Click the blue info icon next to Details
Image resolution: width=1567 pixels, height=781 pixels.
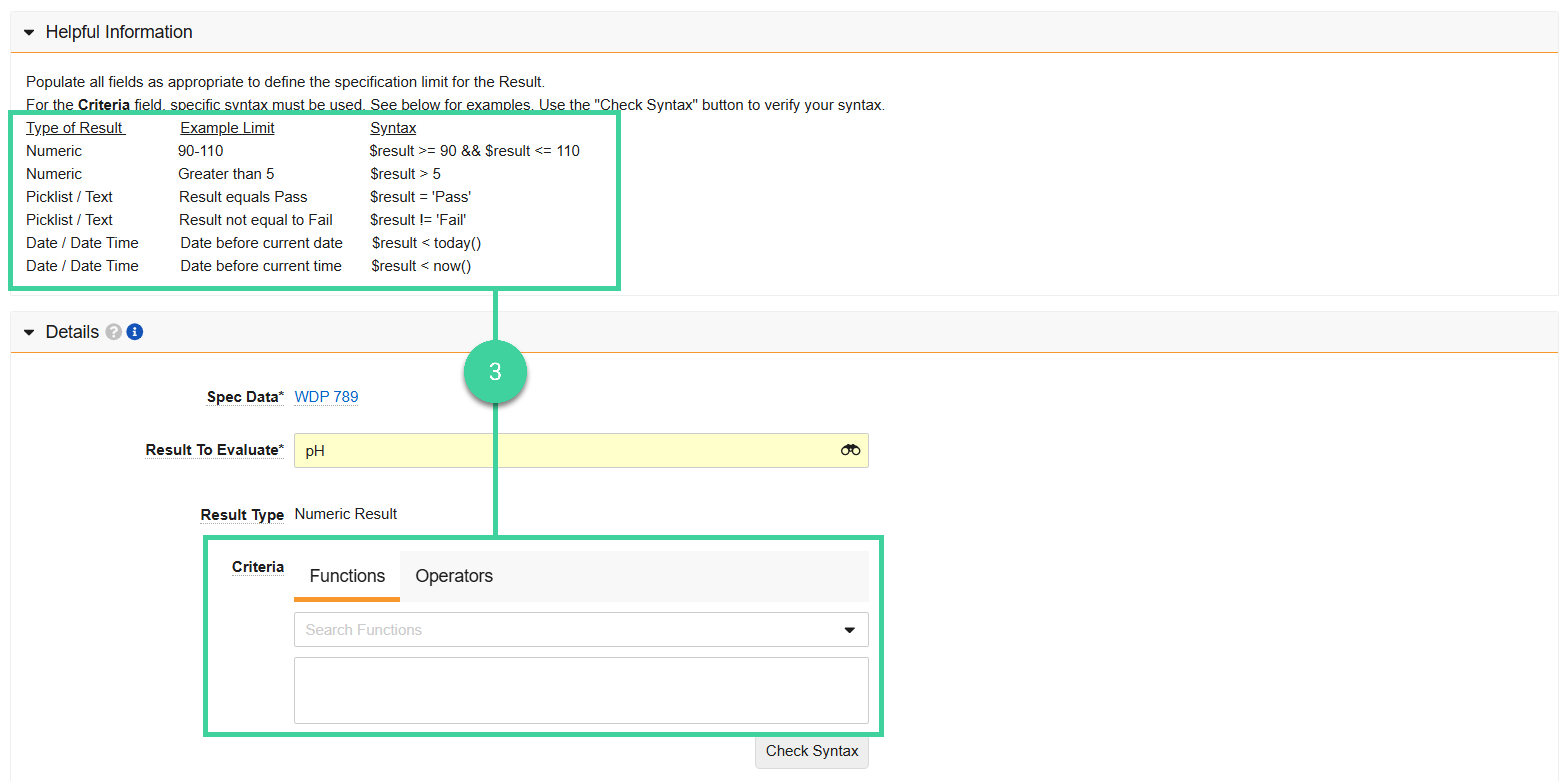[x=133, y=331]
